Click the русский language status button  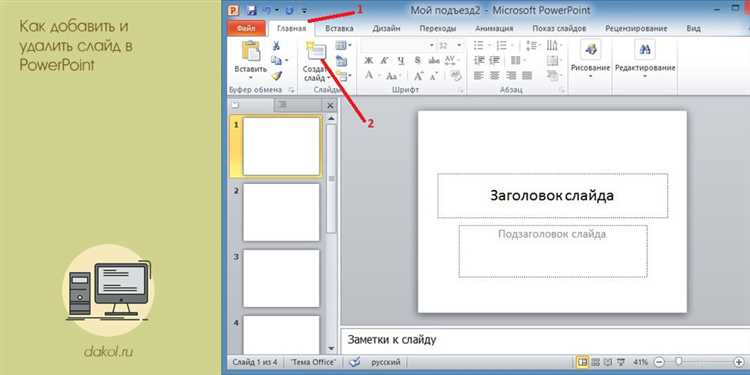pos(385,362)
